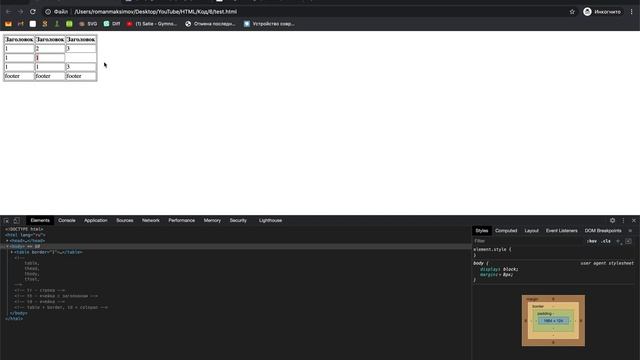Image resolution: width=640 pixels, height=360 pixels.
Task: Switch to the Security tab
Action: coord(238,220)
